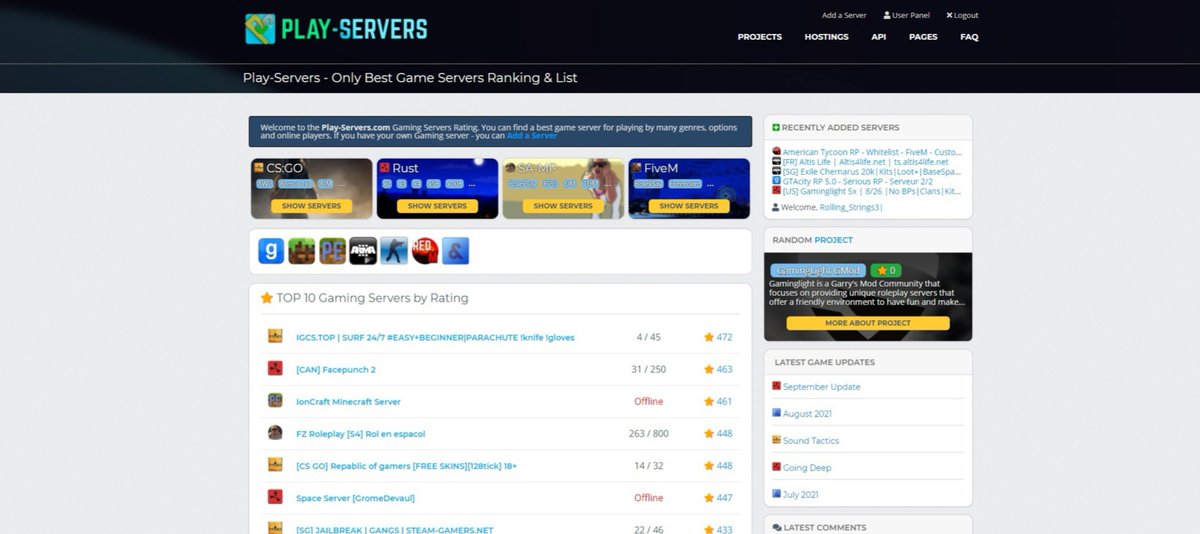Open Space Server [GromeDevaul] link
Viewport: 1200px width, 534px height.
coord(355,497)
